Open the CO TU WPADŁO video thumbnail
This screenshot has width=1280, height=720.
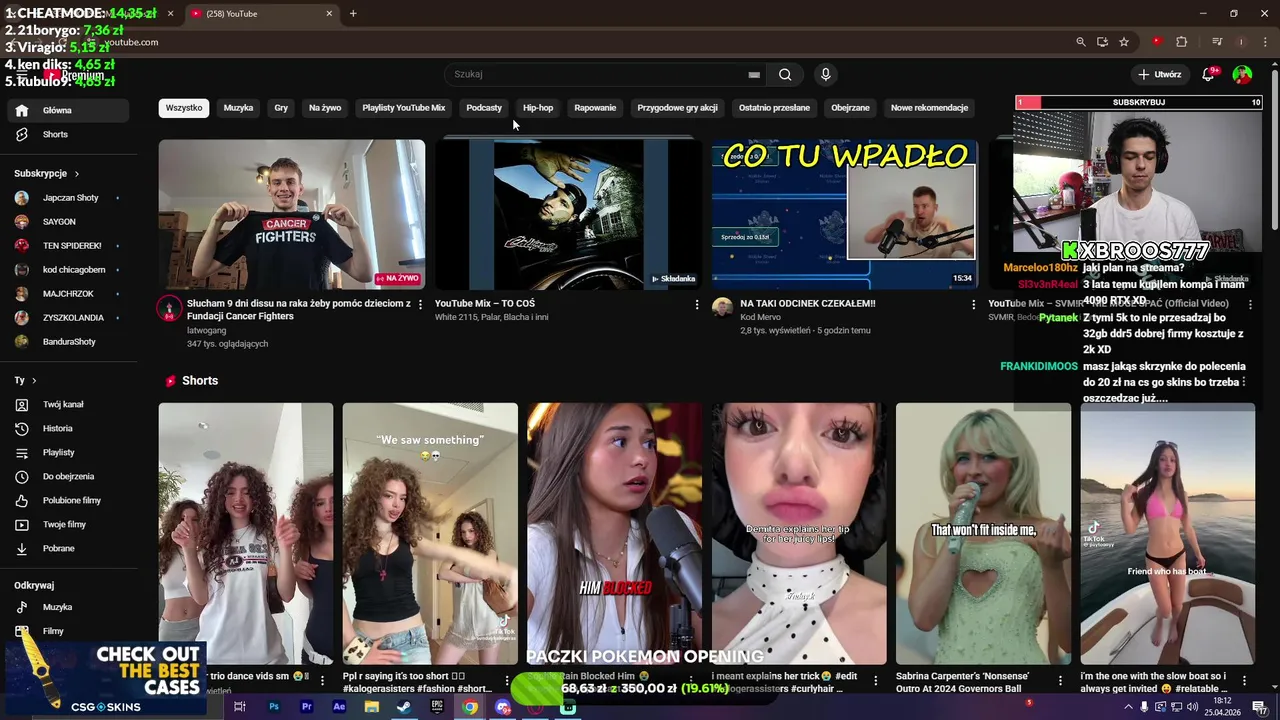pyautogui.click(x=845, y=214)
